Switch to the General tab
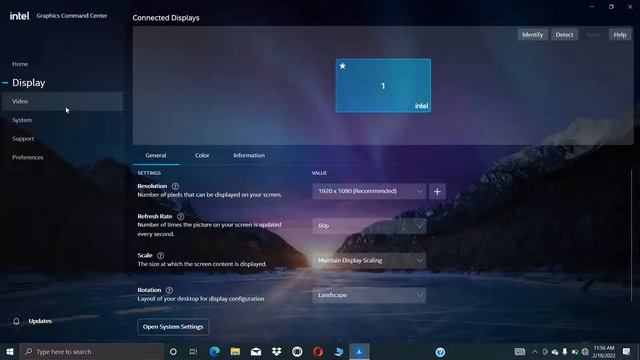 tap(156, 156)
